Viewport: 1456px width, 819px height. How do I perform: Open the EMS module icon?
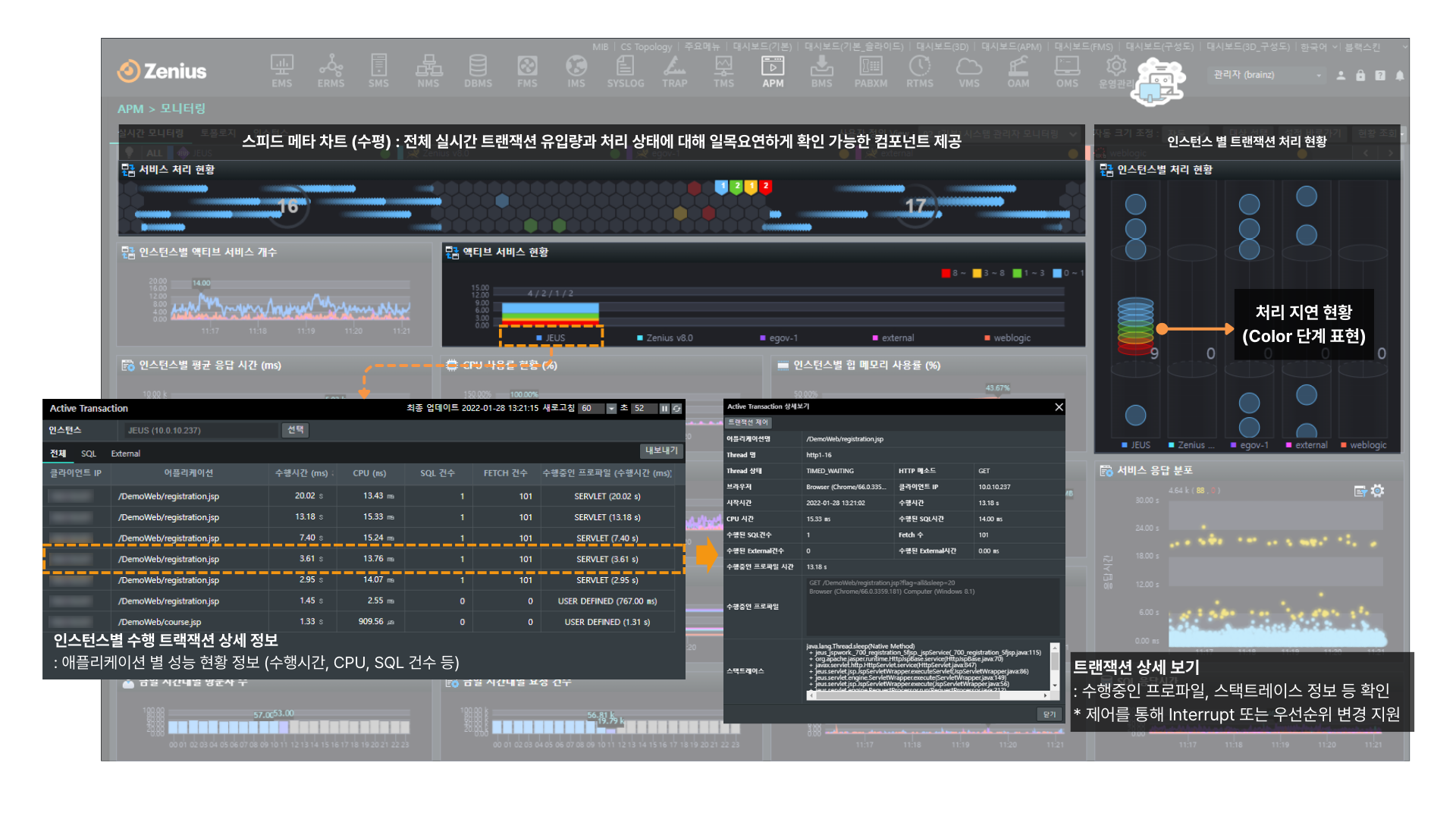coord(281,71)
